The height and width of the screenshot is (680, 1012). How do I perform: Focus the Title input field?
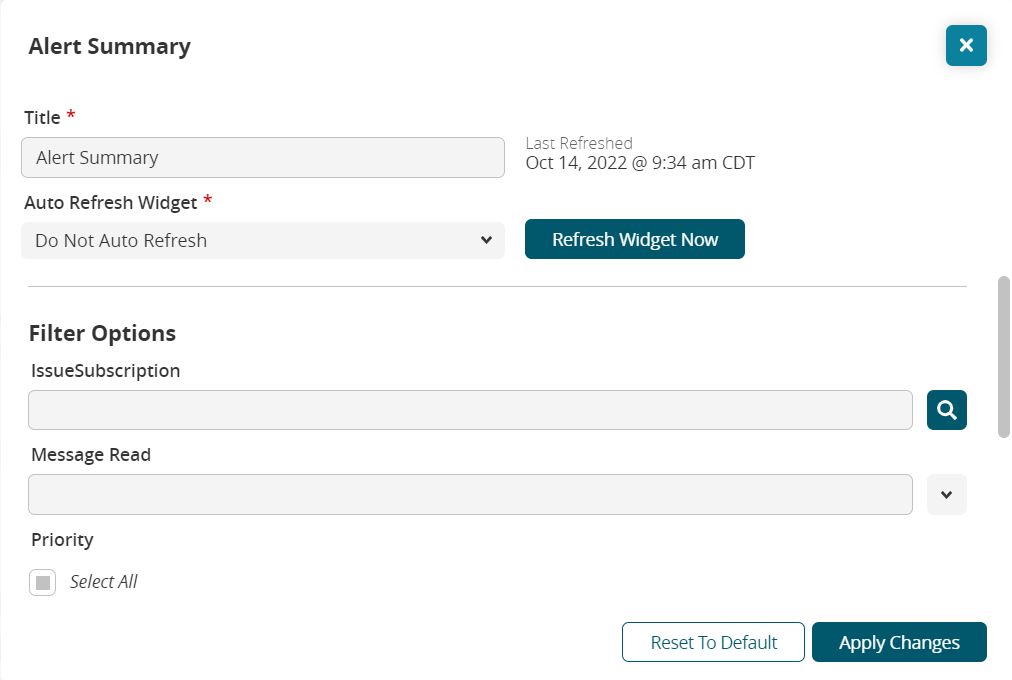262,158
